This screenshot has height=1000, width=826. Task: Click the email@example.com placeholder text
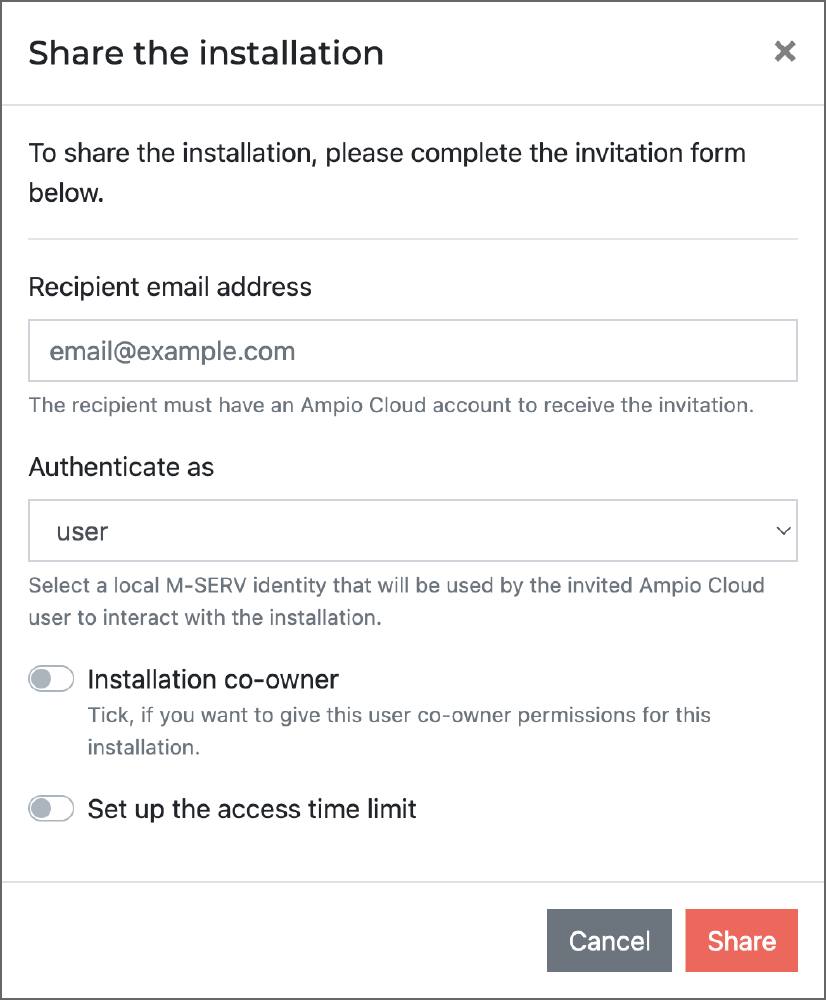[x=172, y=352]
